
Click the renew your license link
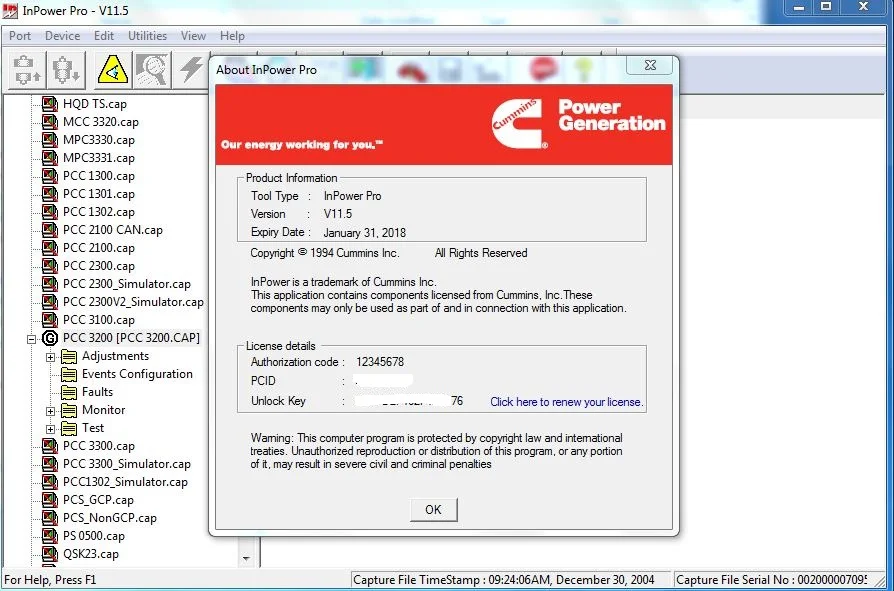pyautogui.click(x=566, y=402)
